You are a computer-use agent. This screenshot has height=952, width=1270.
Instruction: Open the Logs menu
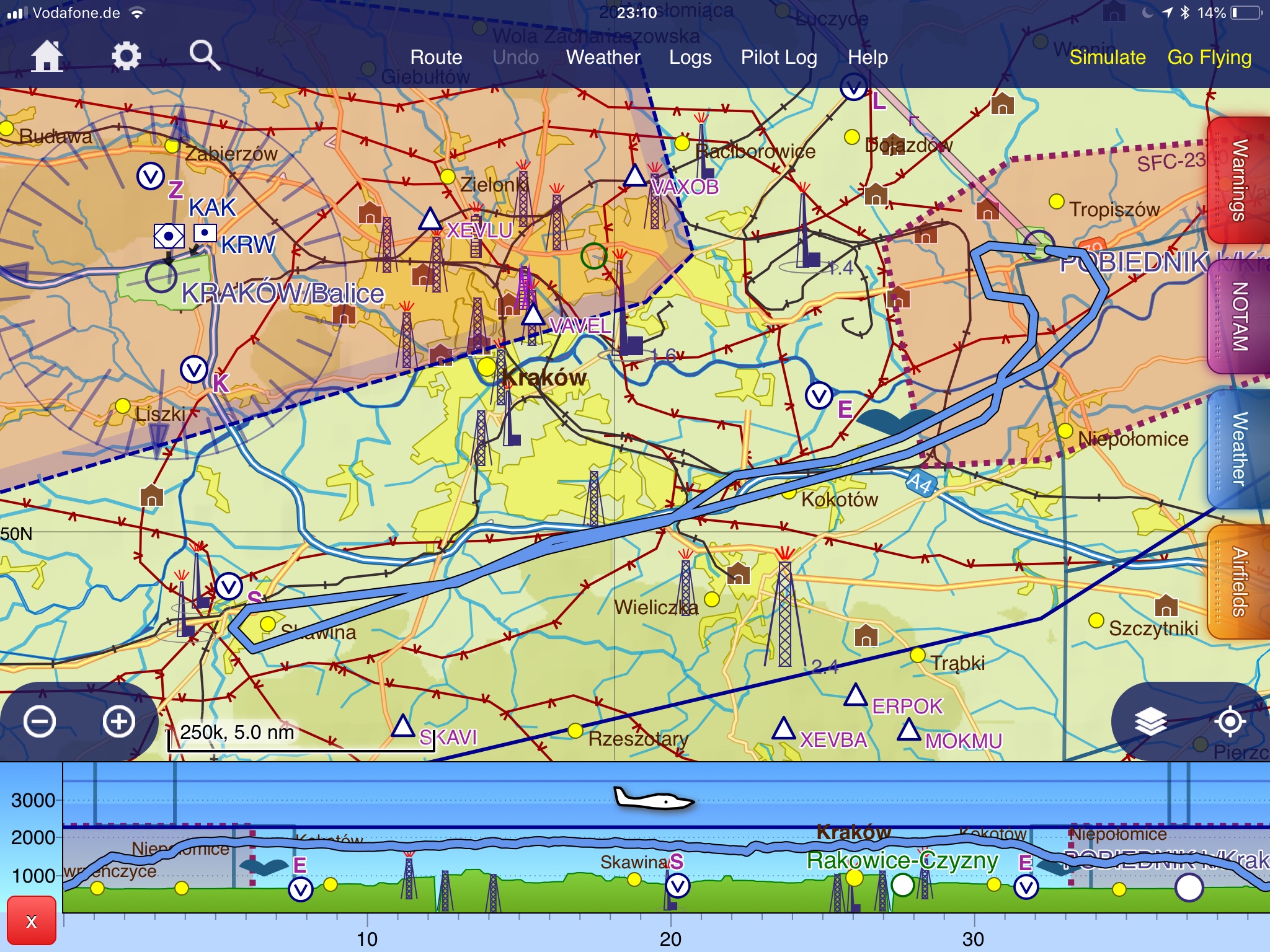click(x=690, y=58)
